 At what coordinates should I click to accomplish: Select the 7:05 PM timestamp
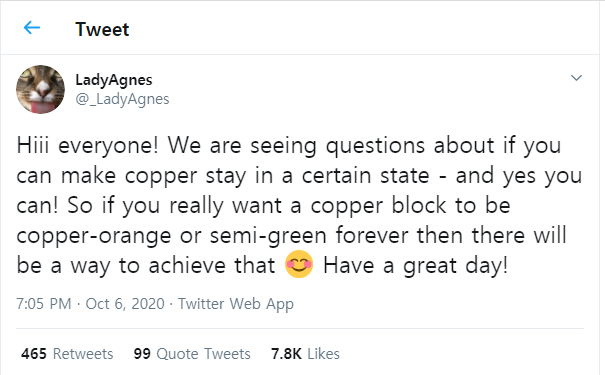point(44,304)
